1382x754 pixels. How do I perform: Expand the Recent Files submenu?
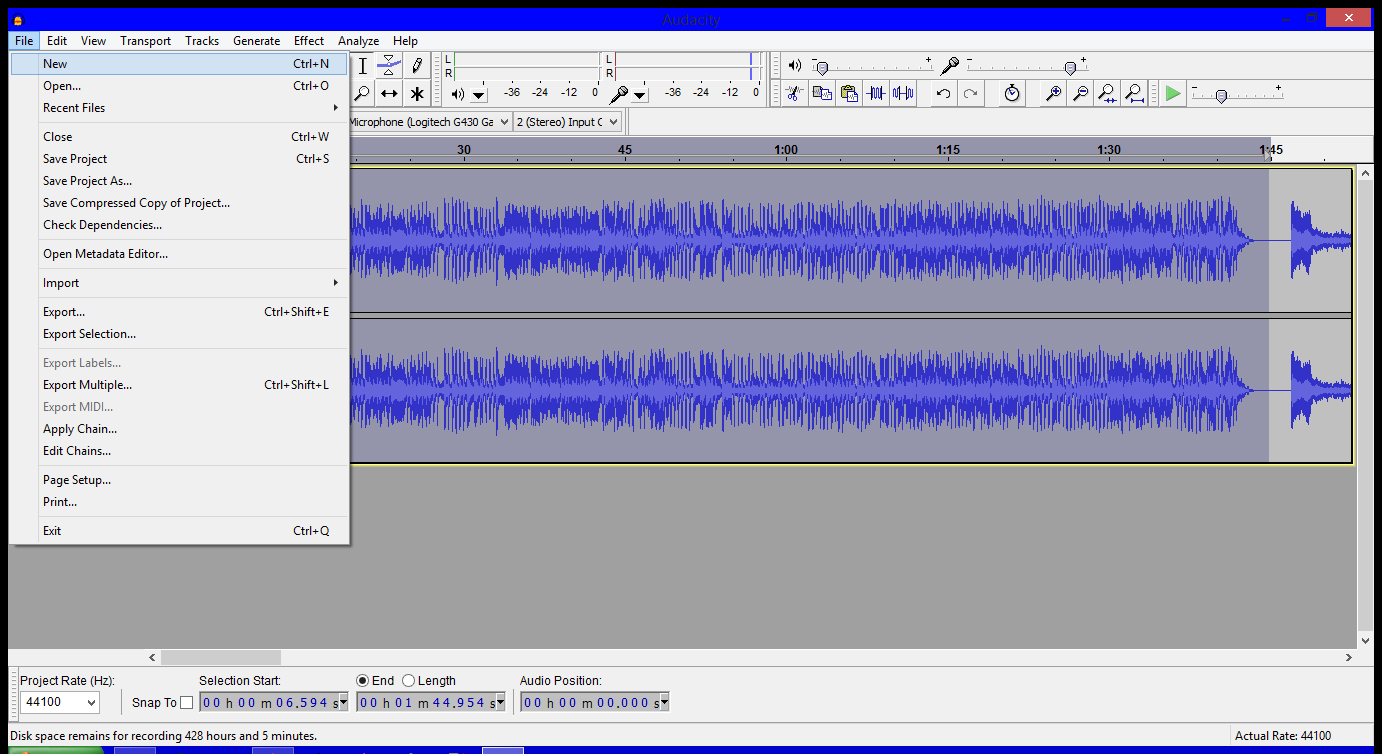click(x=179, y=108)
